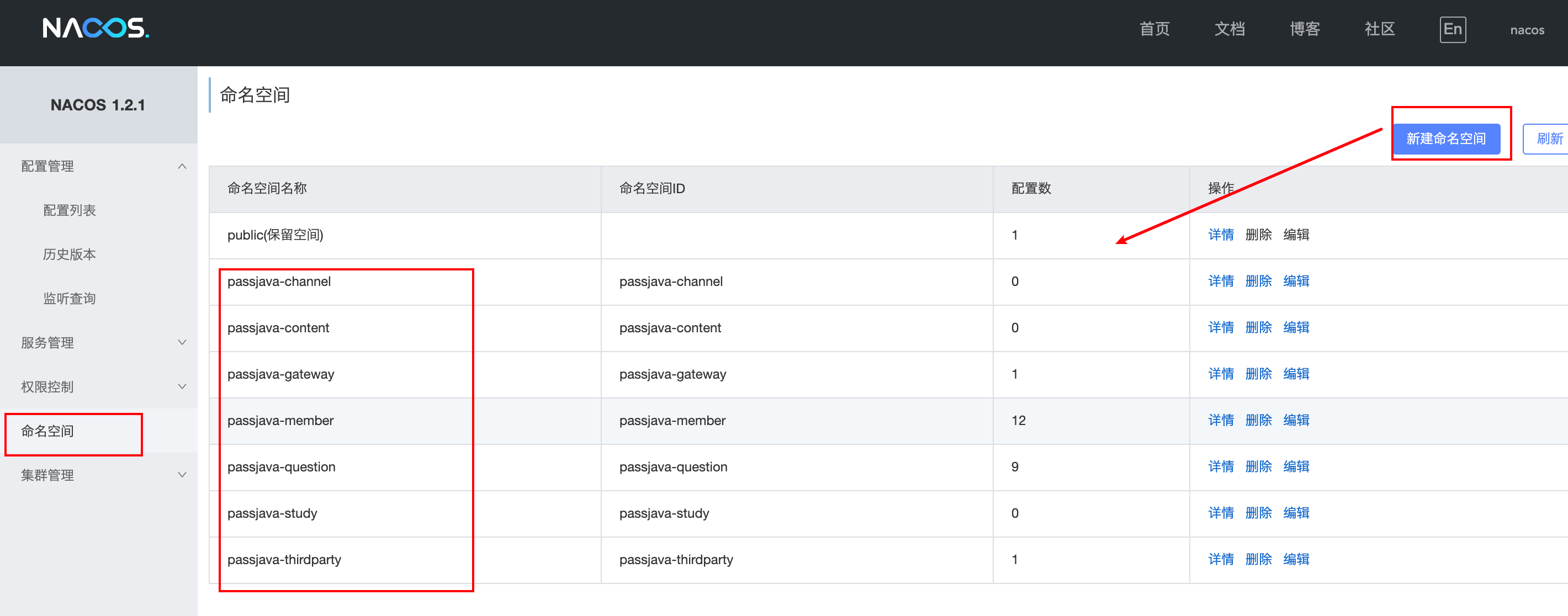Screen dimensions: 1568x616
Task: Open 配置列表 in the sidebar
Action: [x=70, y=211]
